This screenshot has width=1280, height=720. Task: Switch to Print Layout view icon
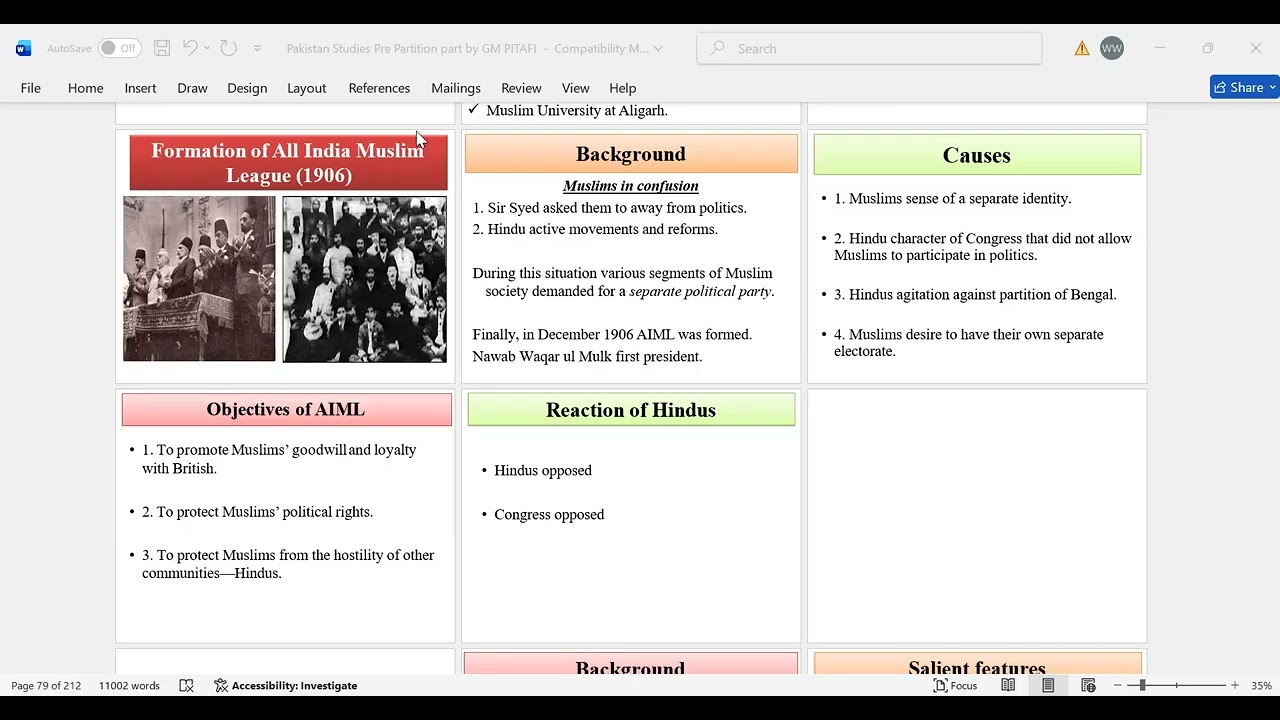(x=1048, y=685)
